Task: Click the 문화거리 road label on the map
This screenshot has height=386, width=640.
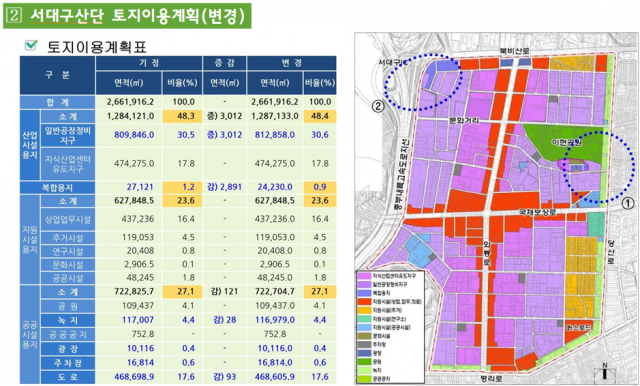Action: point(464,120)
